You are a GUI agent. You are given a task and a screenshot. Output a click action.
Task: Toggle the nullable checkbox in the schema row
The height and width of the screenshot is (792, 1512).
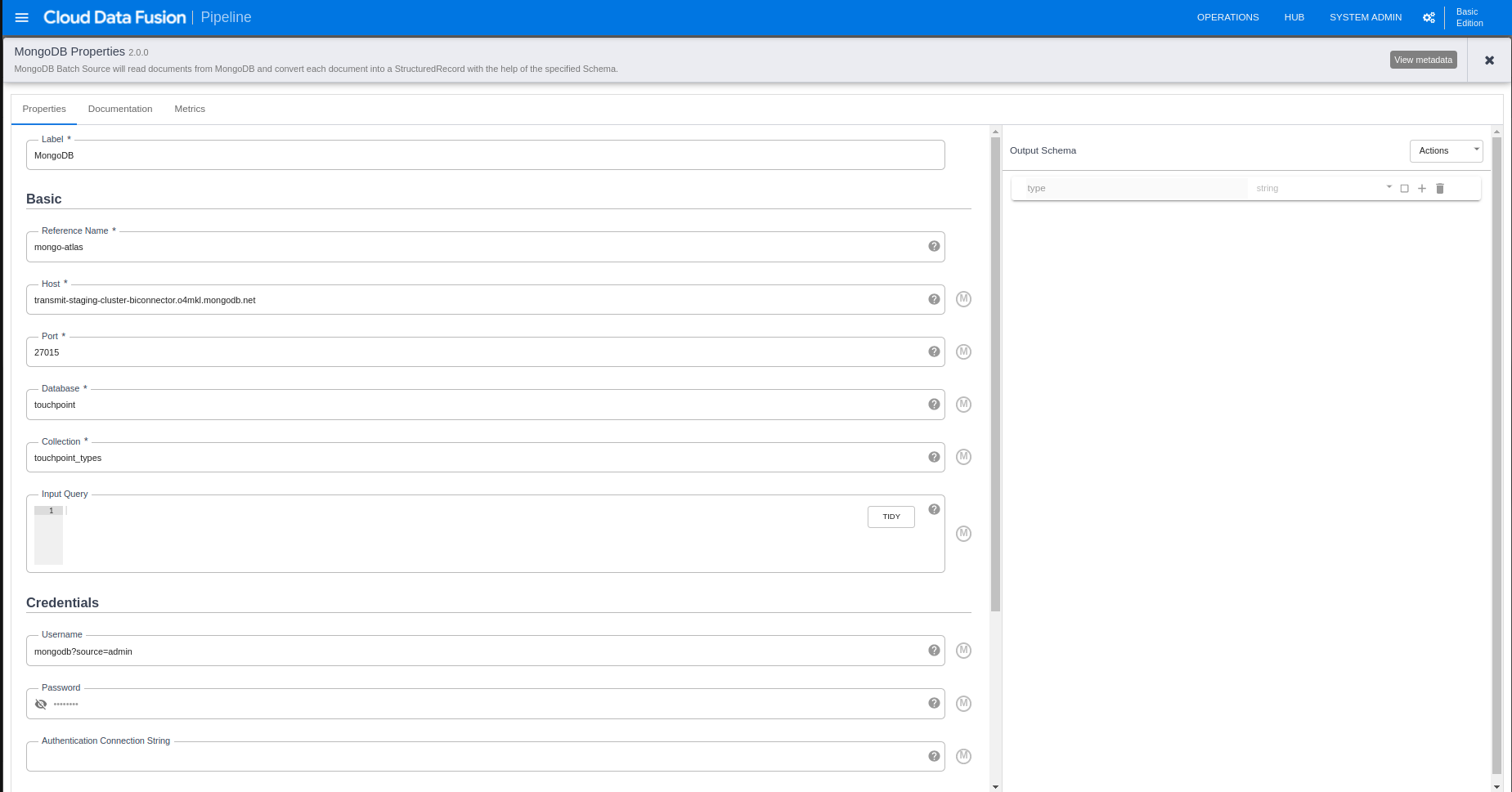click(1404, 188)
